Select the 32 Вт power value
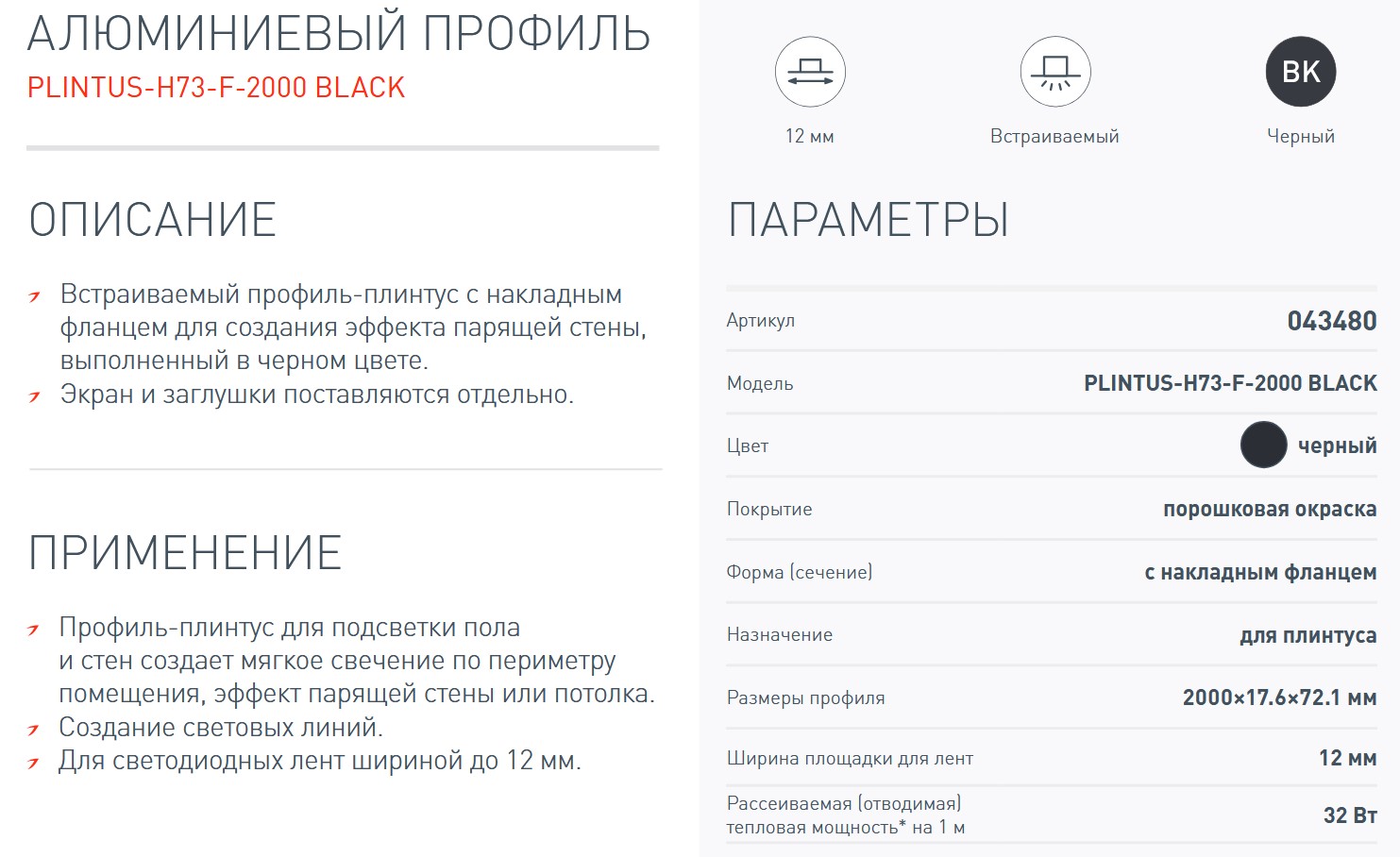Screen dimensions: 1400x857 click(1350, 815)
